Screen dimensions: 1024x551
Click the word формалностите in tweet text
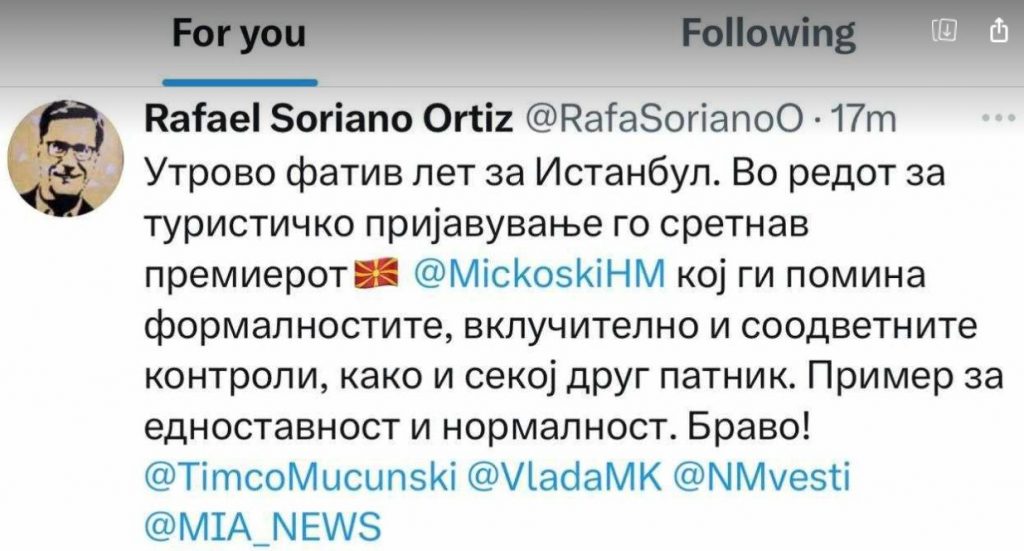tap(290, 326)
